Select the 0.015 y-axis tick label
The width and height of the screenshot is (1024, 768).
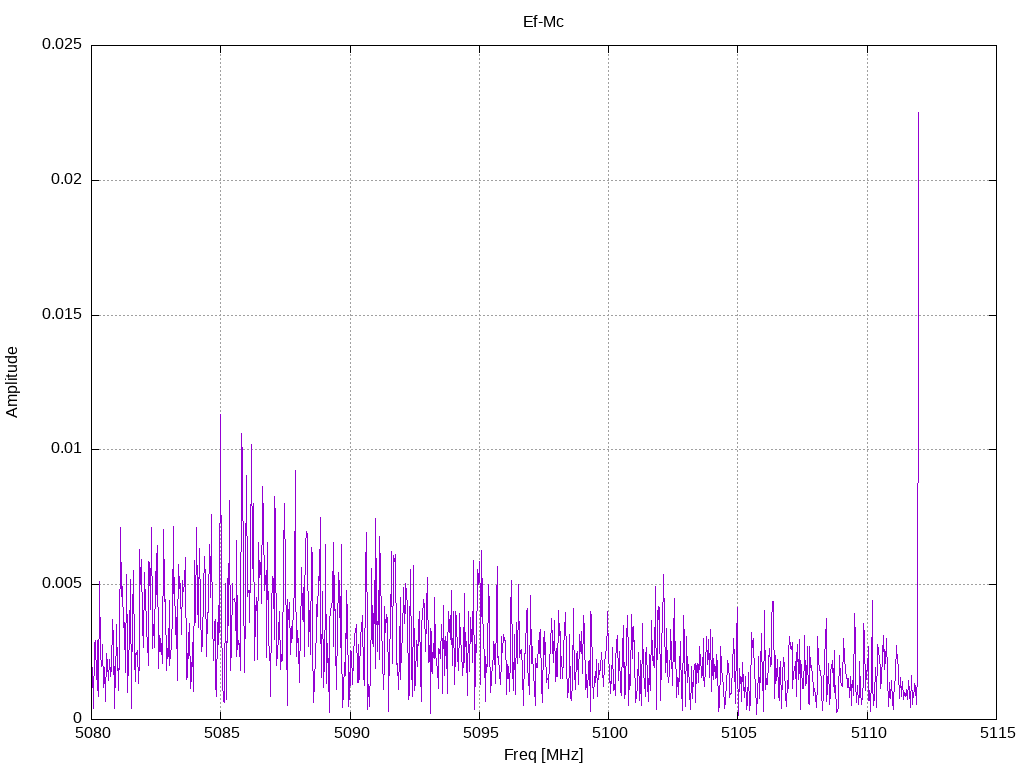[61, 315]
